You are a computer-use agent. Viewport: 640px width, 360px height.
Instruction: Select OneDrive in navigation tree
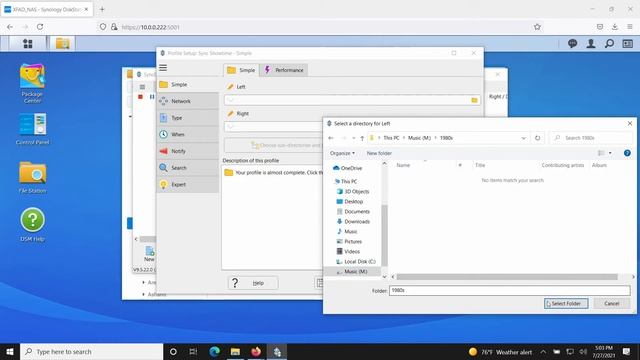click(x=351, y=168)
